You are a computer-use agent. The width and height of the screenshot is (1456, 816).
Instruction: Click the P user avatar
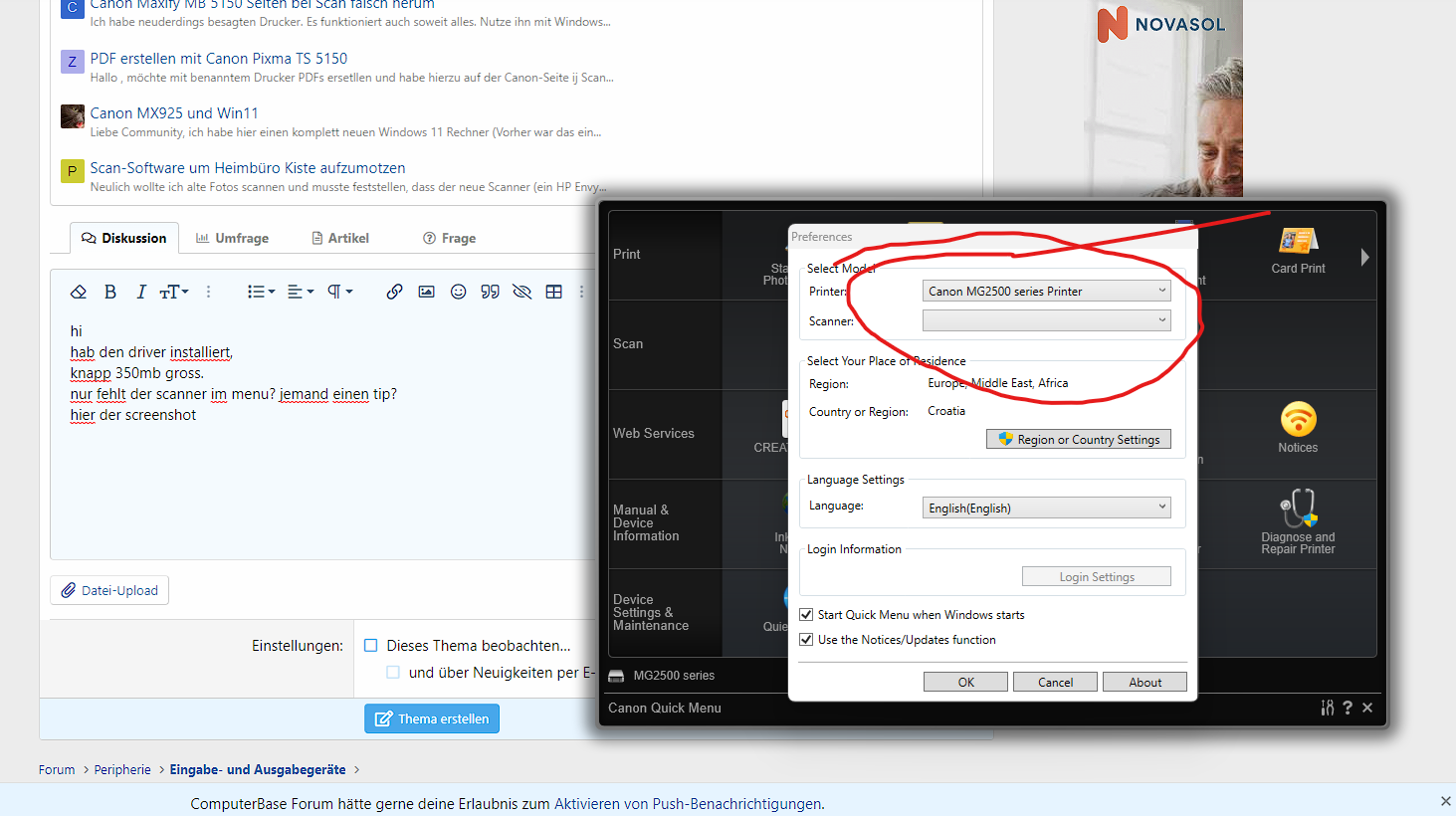(72, 171)
